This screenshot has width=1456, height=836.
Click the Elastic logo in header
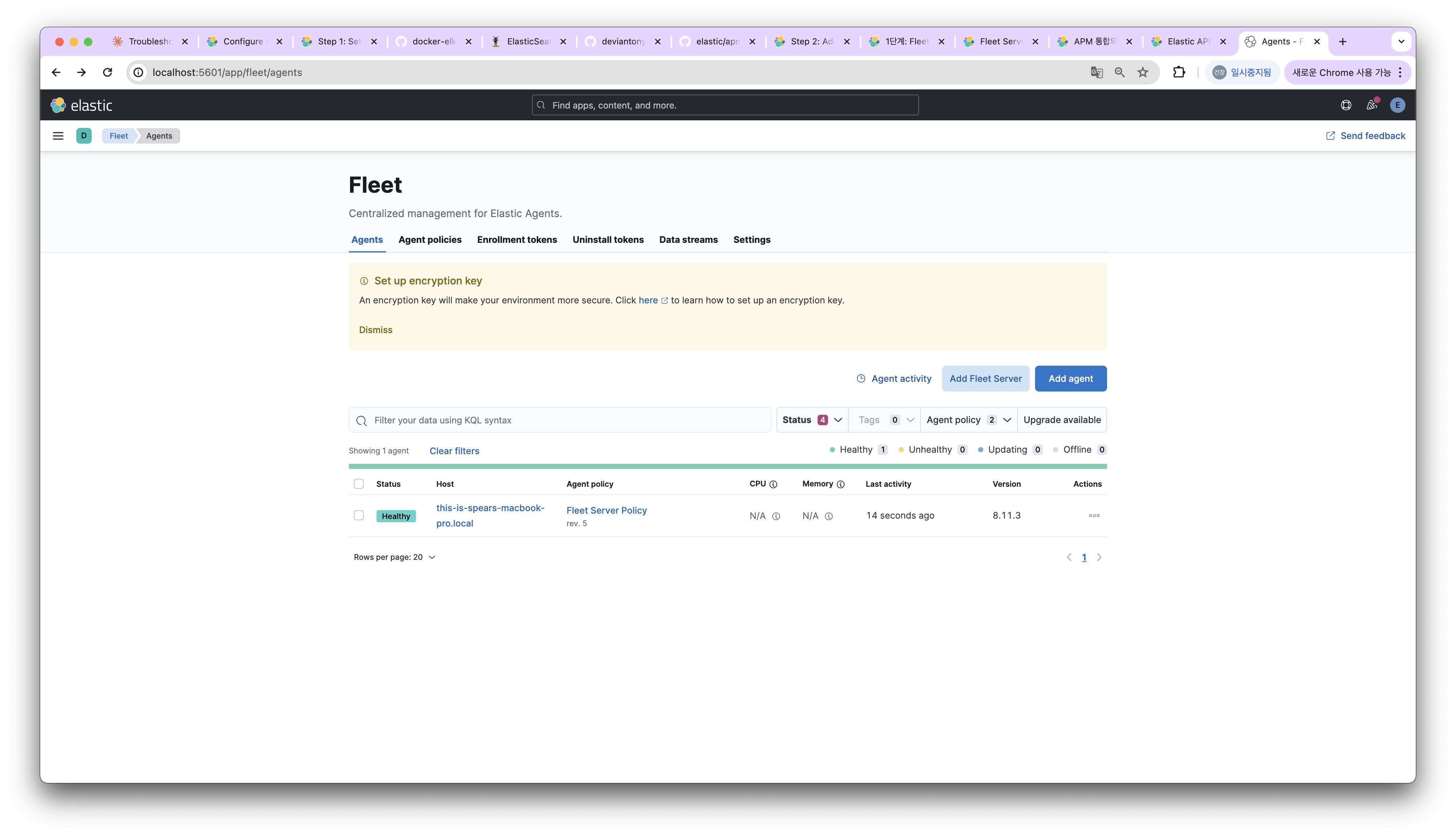coord(82,105)
